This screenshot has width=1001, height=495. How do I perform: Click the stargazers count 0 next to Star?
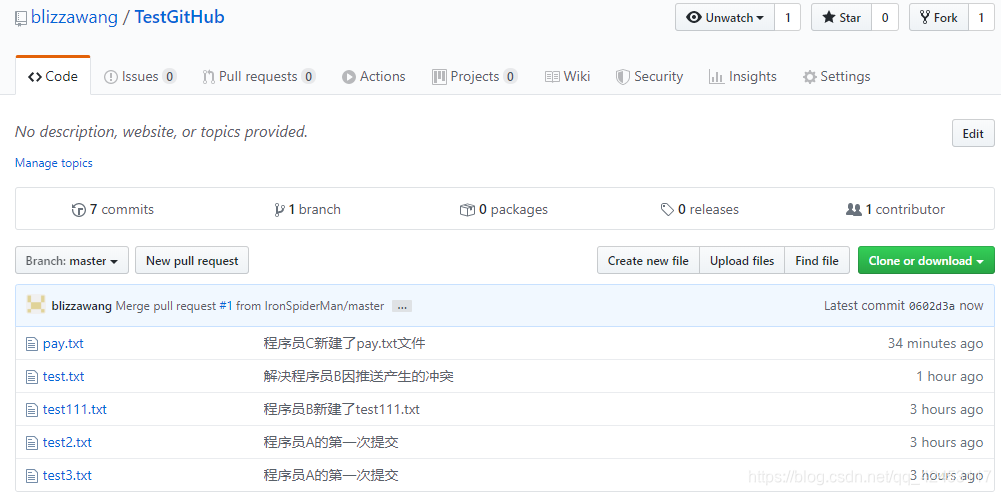click(x=885, y=17)
